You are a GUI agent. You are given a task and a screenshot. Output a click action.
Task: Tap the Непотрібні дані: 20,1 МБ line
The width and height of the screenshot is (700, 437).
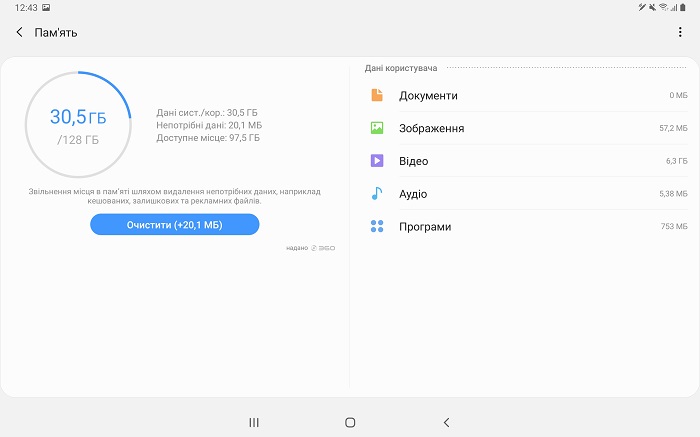(209, 125)
